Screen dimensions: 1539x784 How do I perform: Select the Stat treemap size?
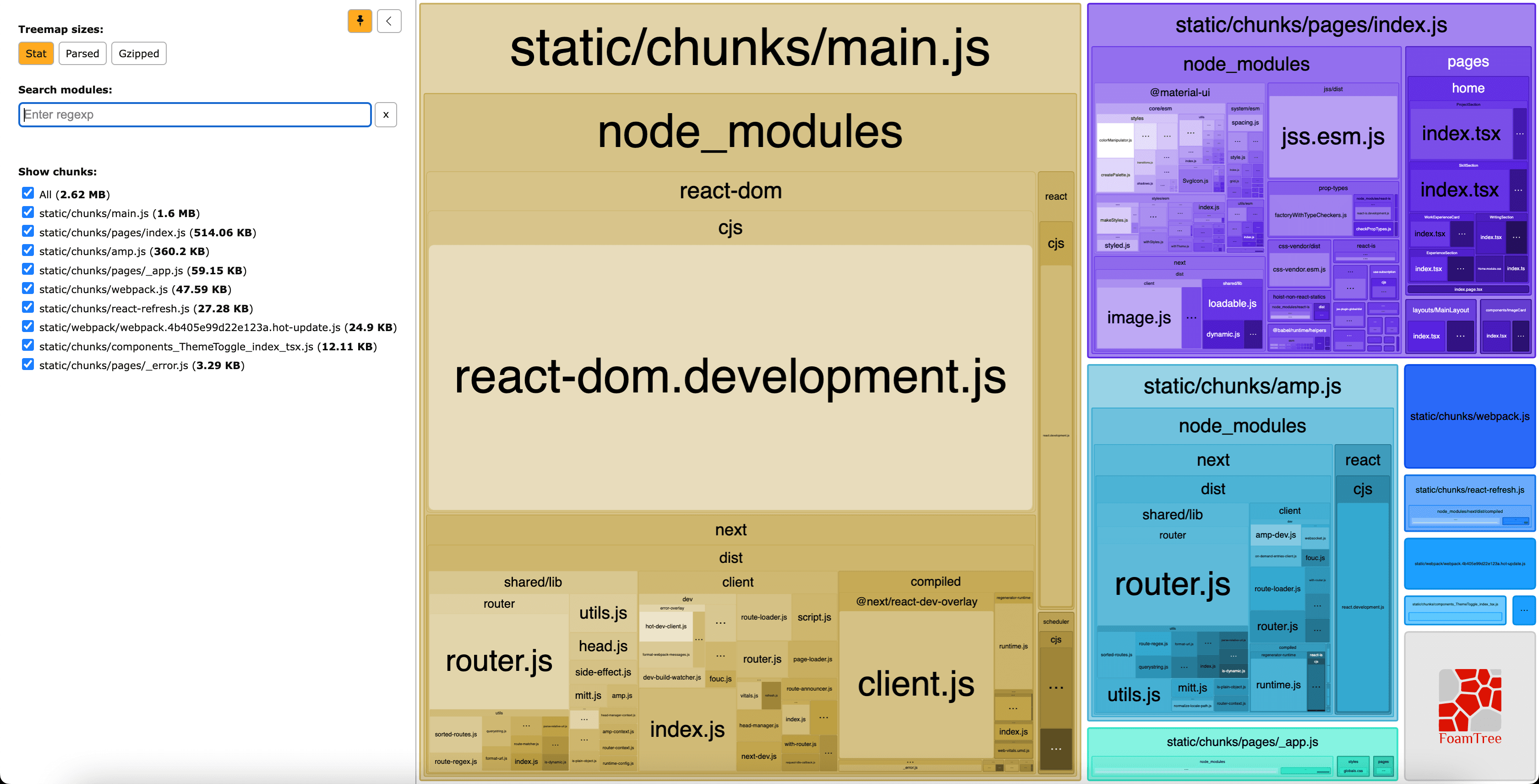point(36,54)
